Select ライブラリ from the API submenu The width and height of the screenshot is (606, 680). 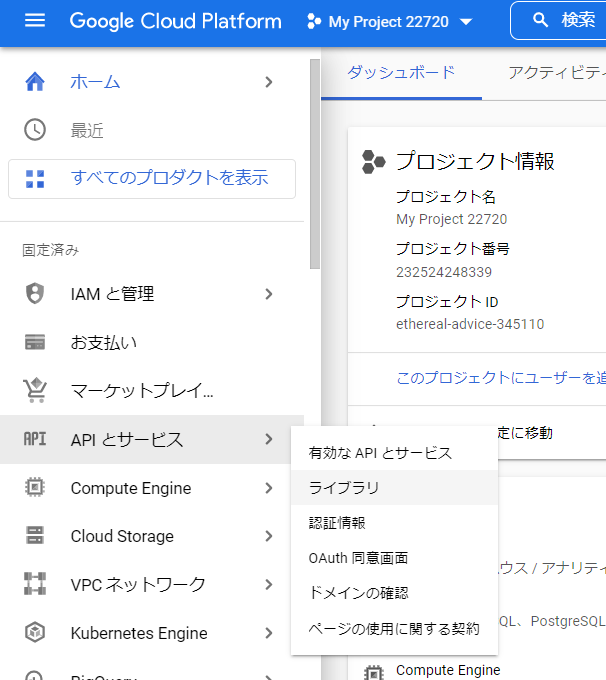[x=394, y=488]
